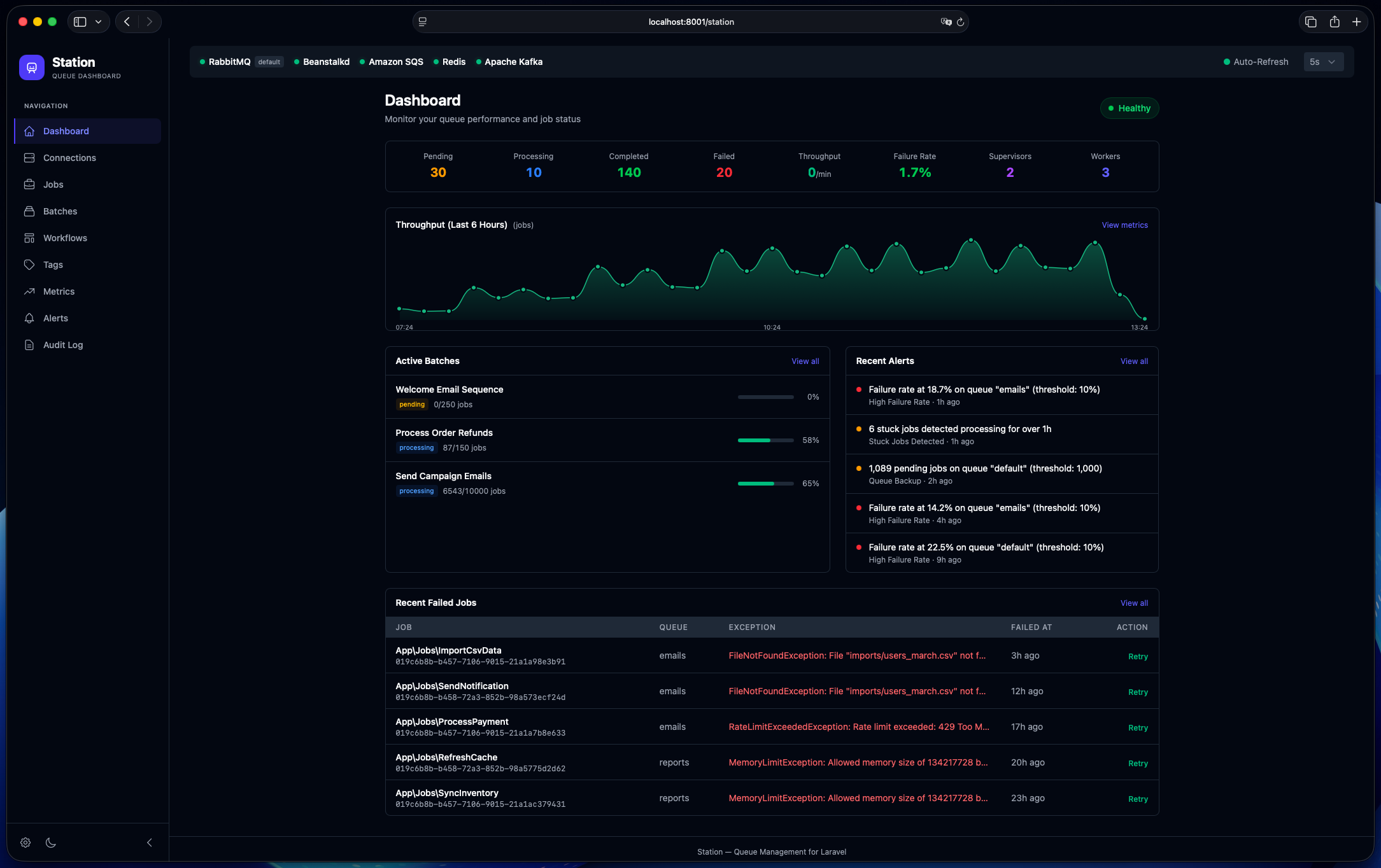1381x868 pixels.
Task: Open the 5s refresh interval dropdown
Action: pyautogui.click(x=1324, y=62)
